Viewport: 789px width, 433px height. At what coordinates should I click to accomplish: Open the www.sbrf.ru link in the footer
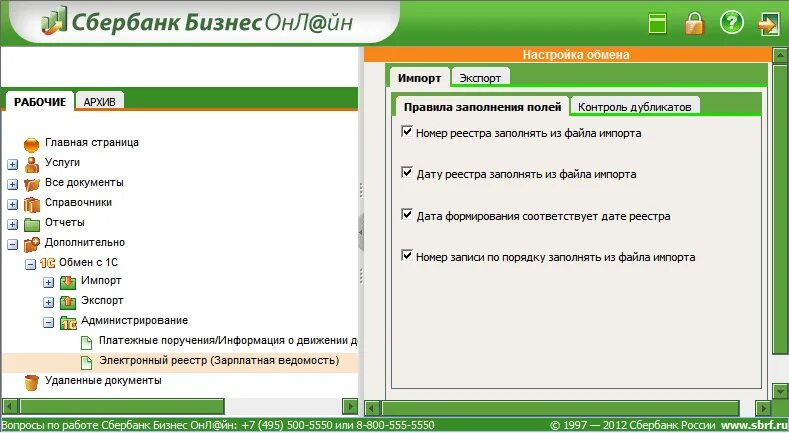pyautogui.click(x=755, y=425)
